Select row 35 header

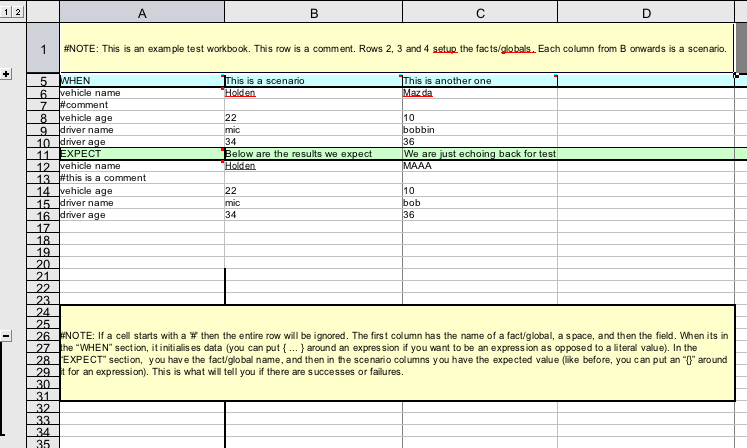coord(43,443)
